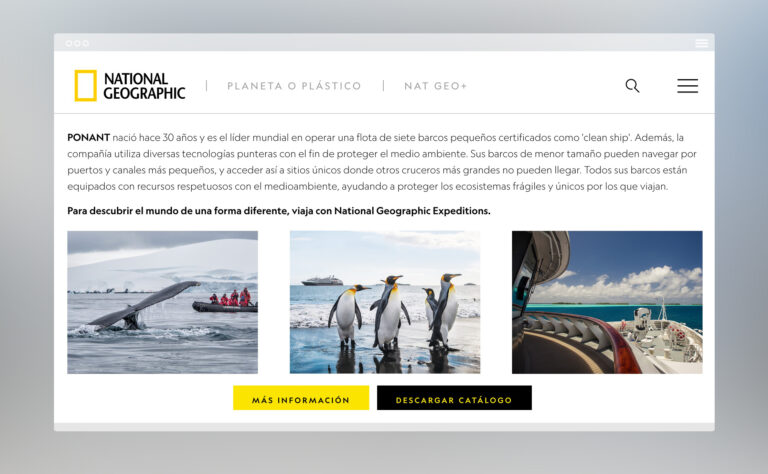Click the Descargar Catálogo black button
Screen dimensions: 768x474
[x=454, y=398]
